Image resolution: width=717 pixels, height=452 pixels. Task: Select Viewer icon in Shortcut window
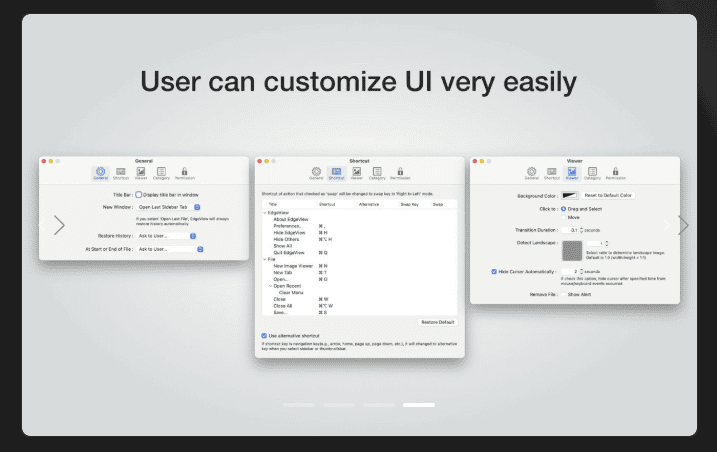point(357,173)
